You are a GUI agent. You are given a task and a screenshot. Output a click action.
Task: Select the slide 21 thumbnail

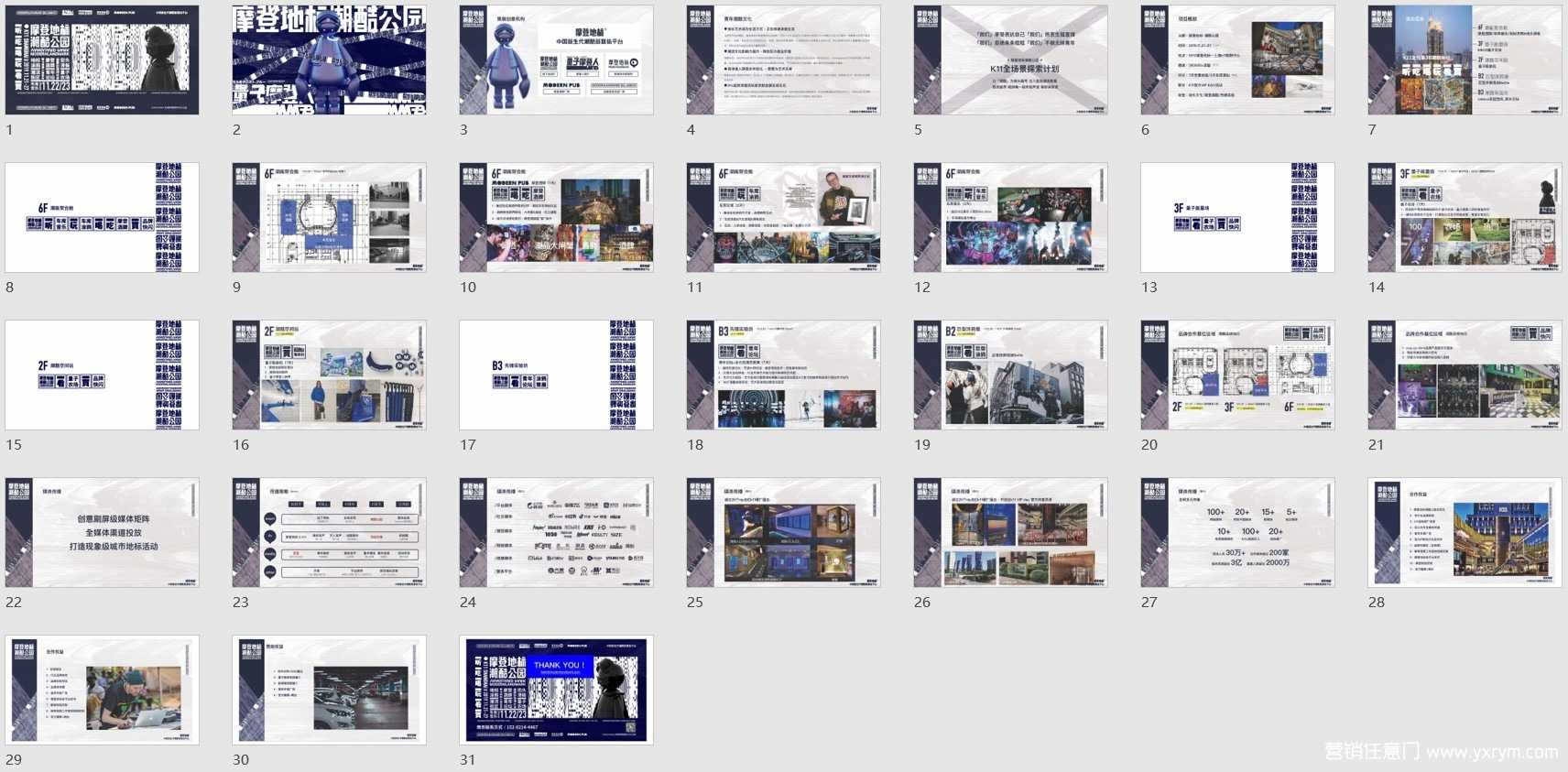point(1465,375)
